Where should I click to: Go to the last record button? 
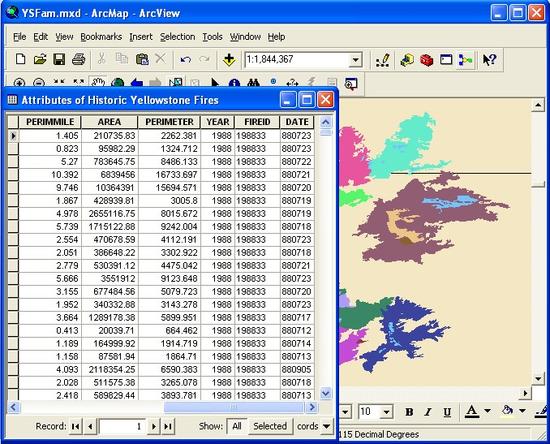(168, 426)
